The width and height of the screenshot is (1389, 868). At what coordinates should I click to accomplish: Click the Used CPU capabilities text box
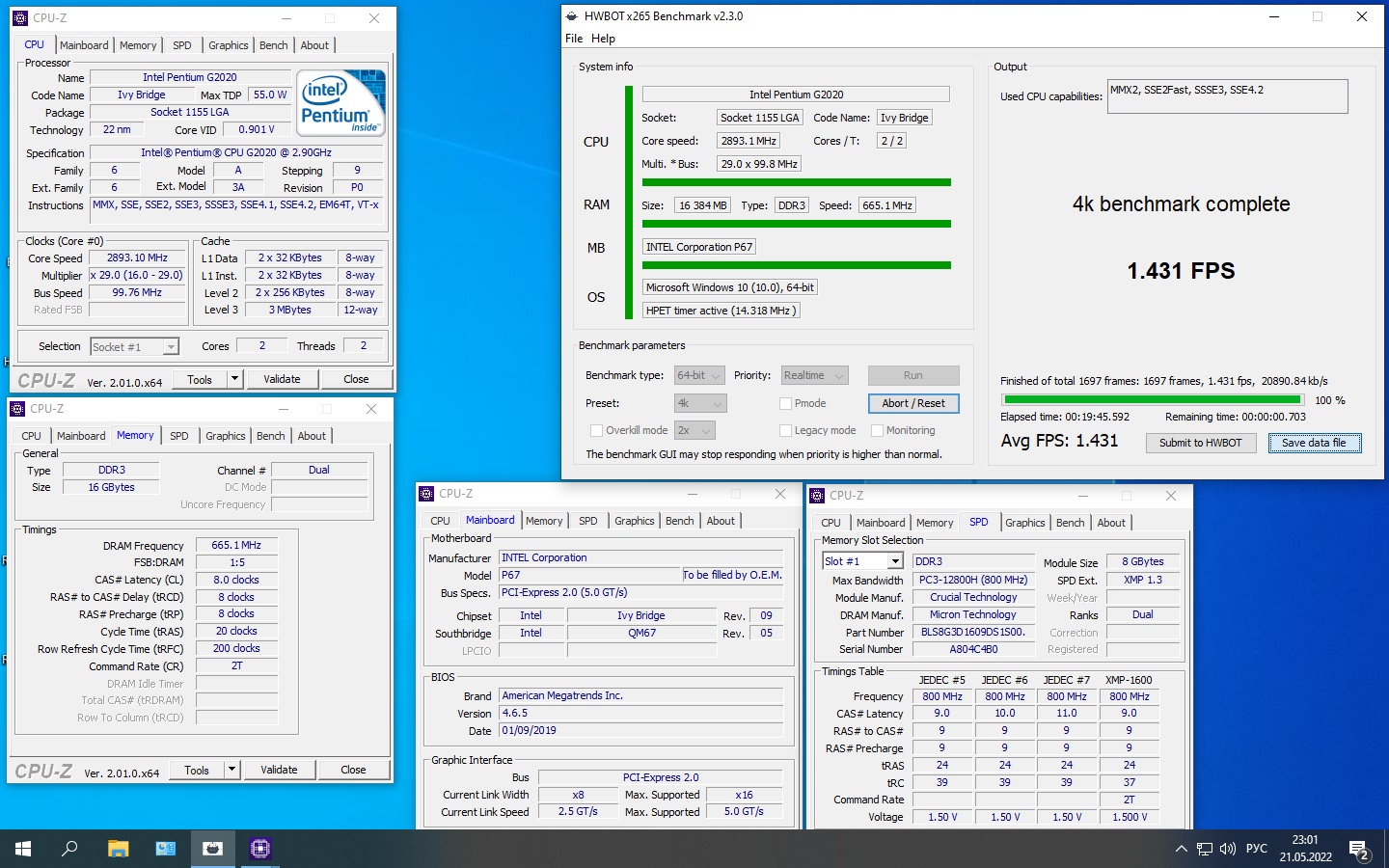[1227, 96]
